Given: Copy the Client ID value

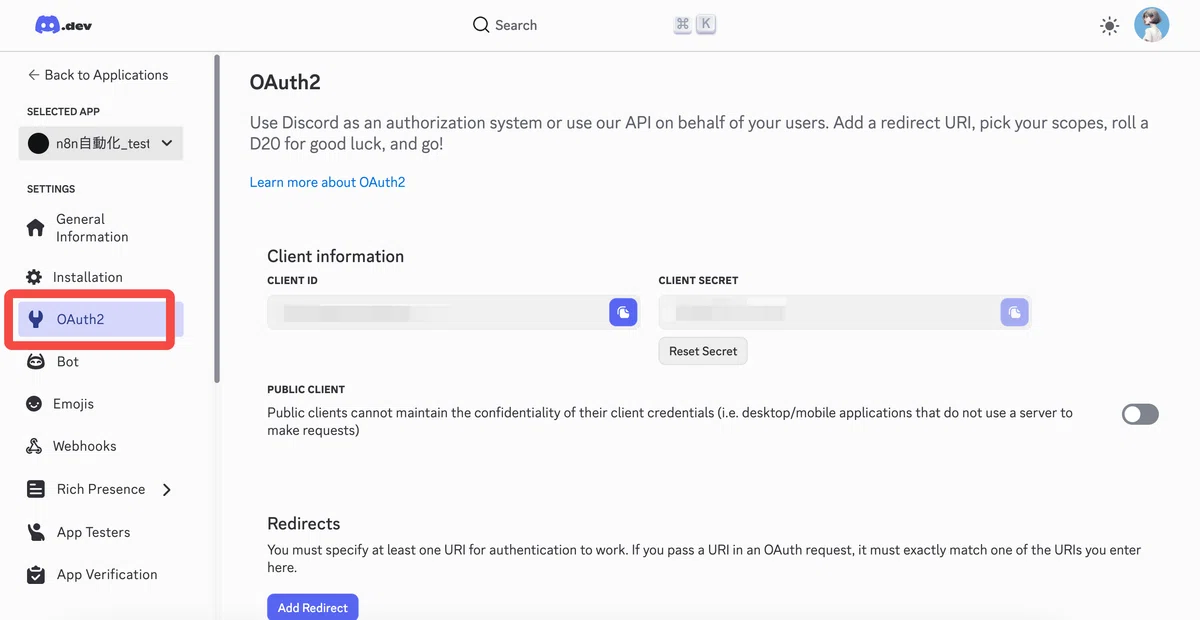Looking at the screenshot, I should (623, 313).
